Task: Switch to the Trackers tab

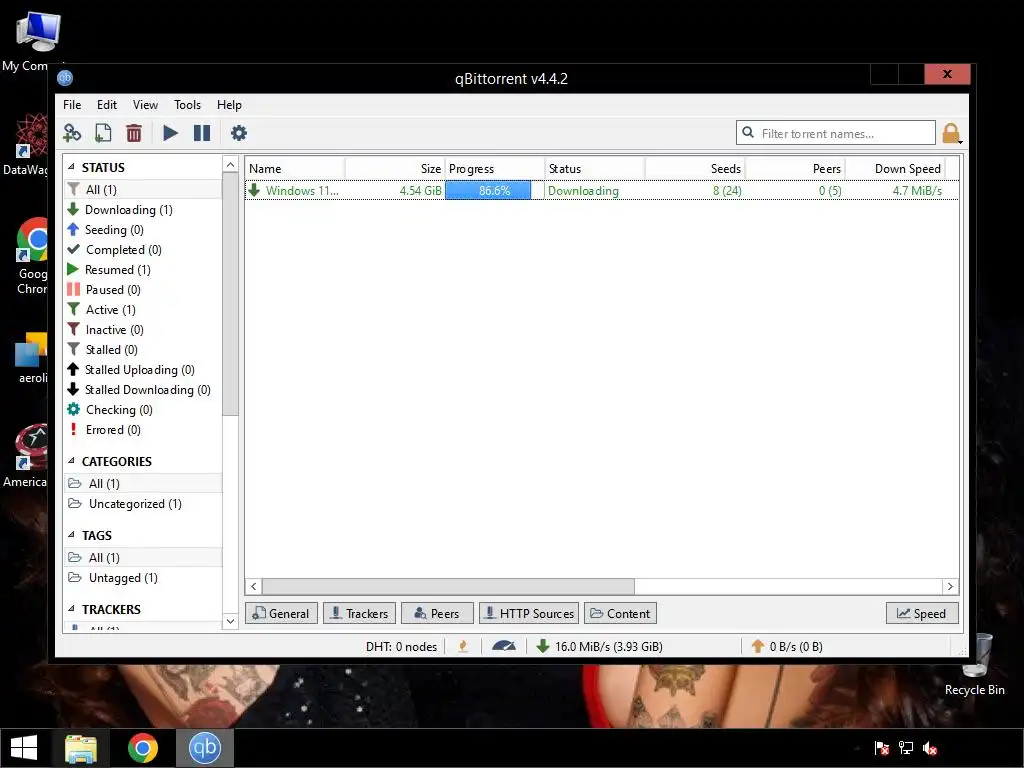Action: tap(359, 613)
